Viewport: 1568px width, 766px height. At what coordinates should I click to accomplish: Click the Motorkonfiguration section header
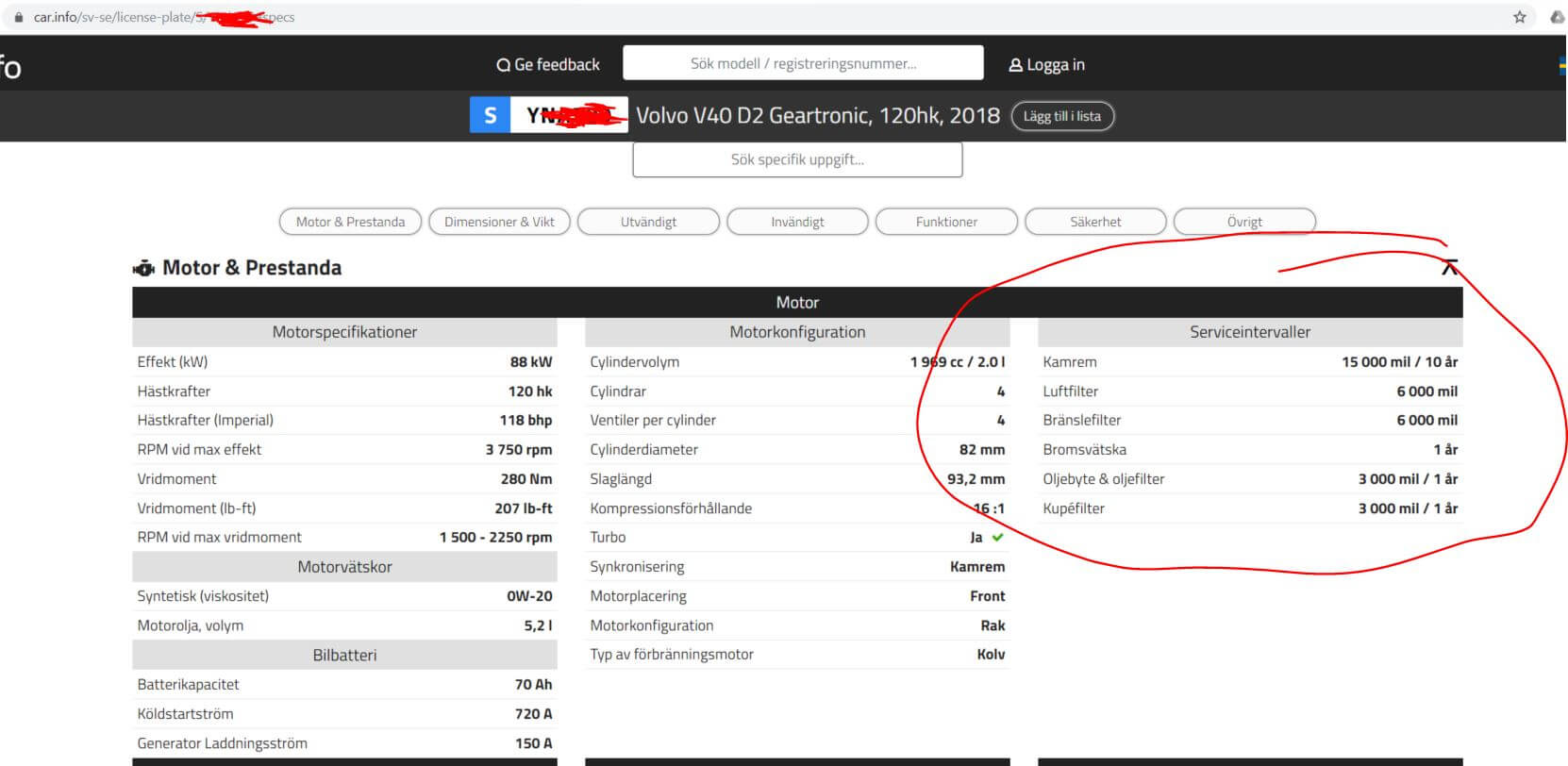797,332
